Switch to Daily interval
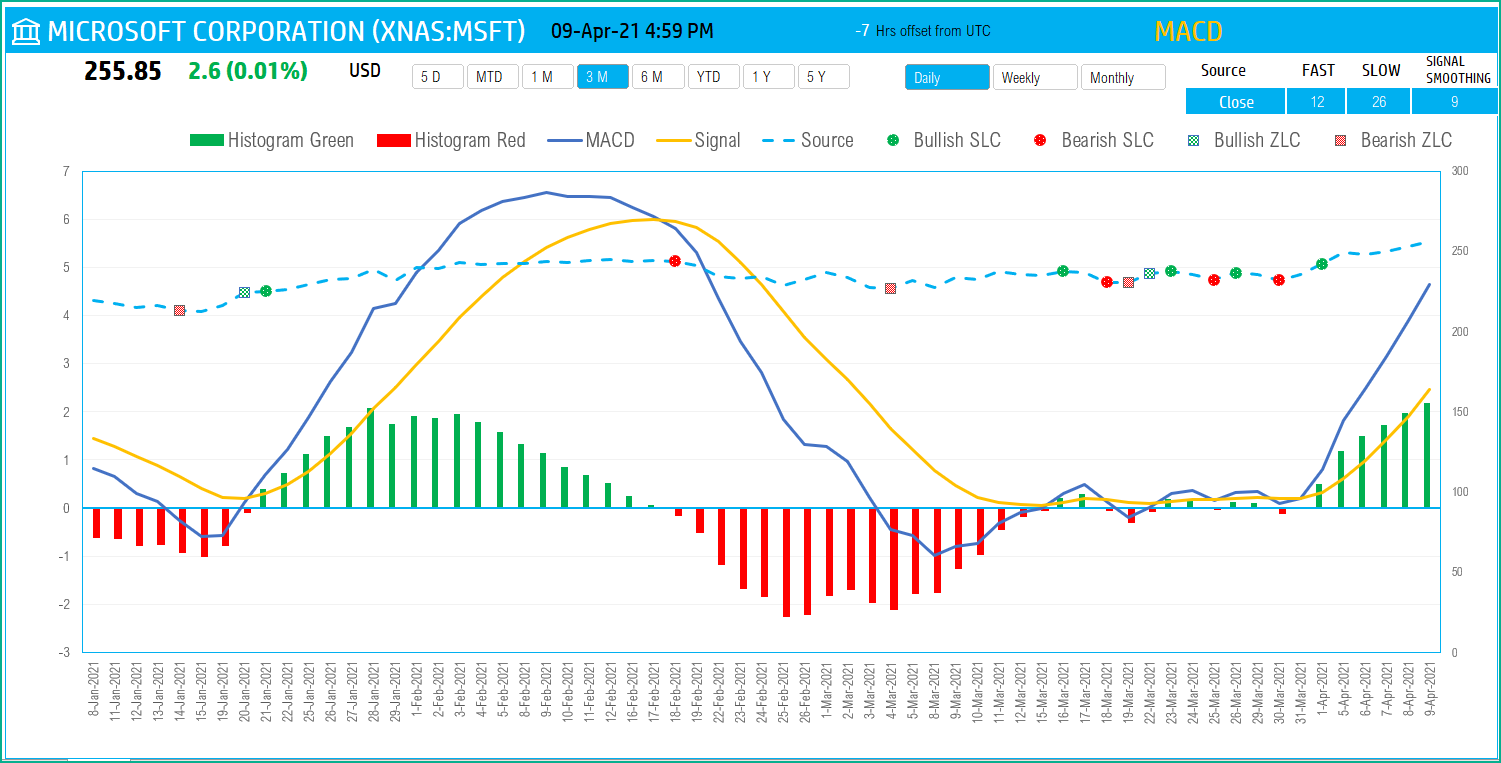This screenshot has width=1501, height=763. click(x=947, y=77)
